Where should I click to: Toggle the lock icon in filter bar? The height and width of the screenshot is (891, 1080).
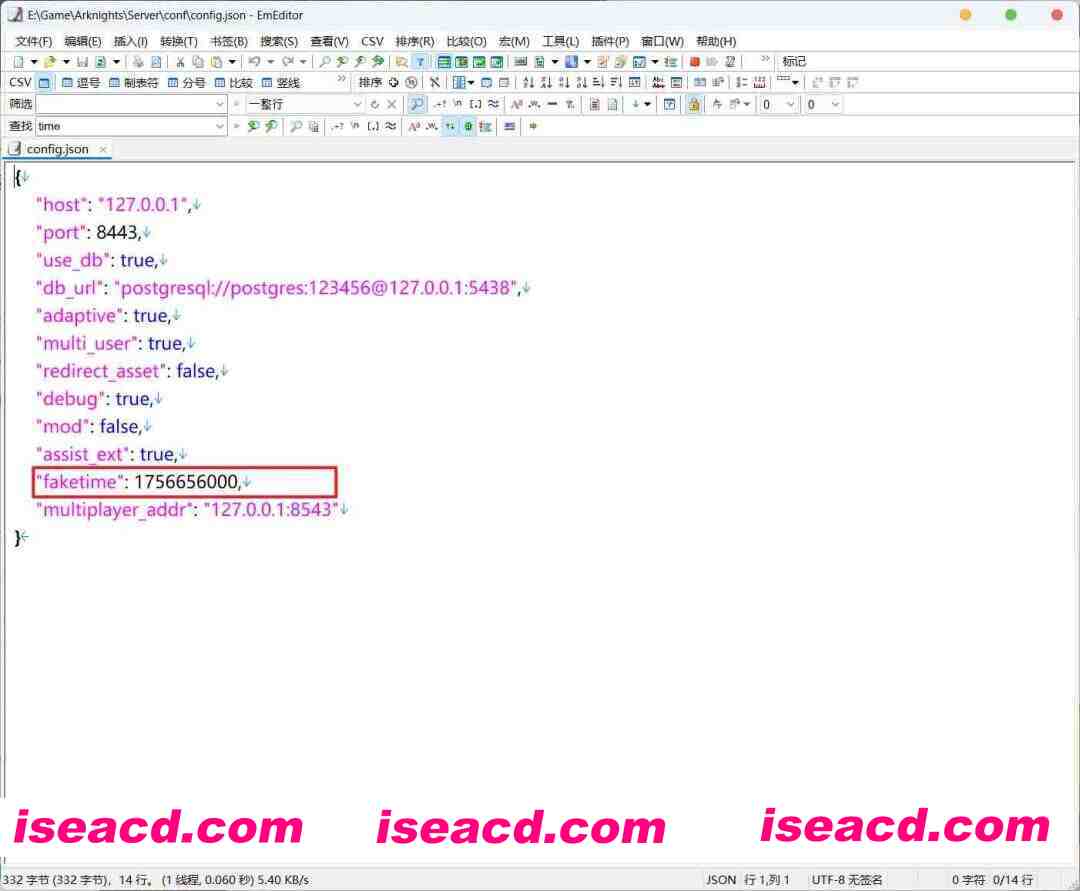[x=693, y=104]
